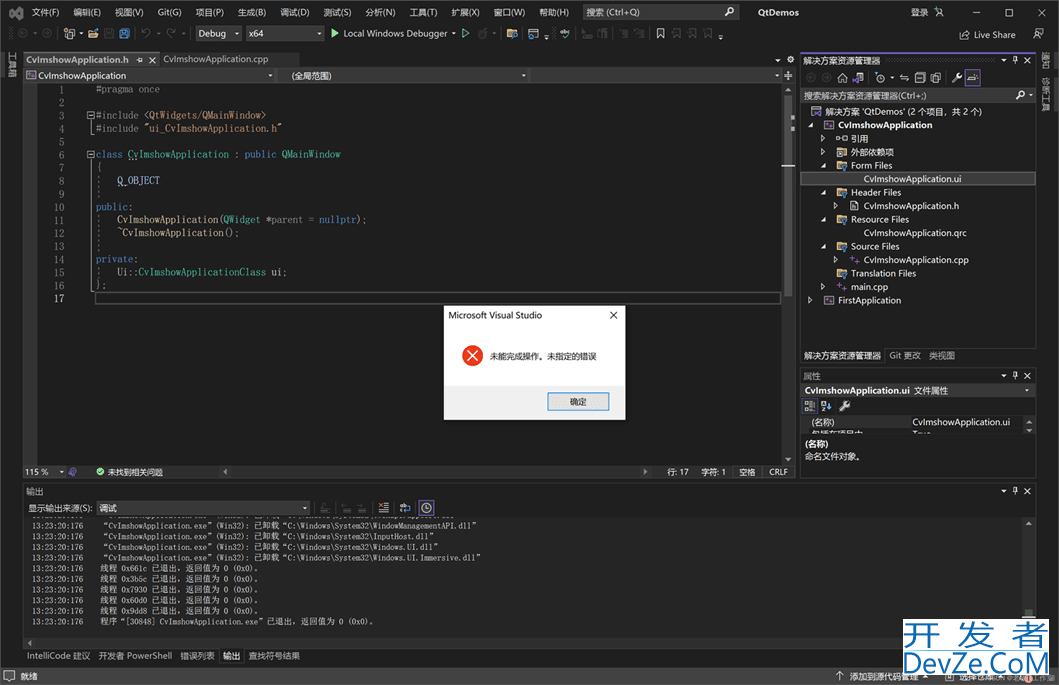Switch to the CvImshowApplication.cpp tab
The height and width of the screenshot is (685, 1059).
pos(215,59)
